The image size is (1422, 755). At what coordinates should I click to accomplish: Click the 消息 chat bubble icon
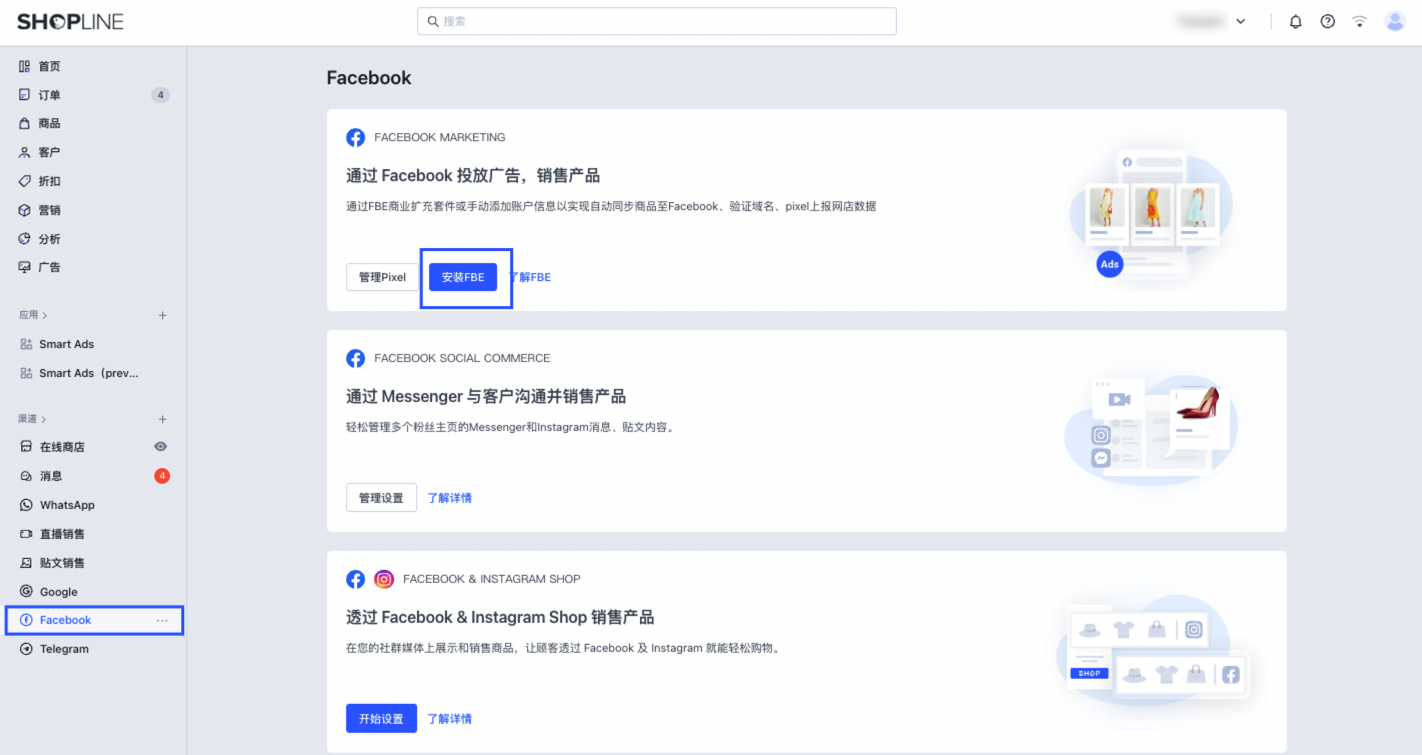click(x=26, y=476)
